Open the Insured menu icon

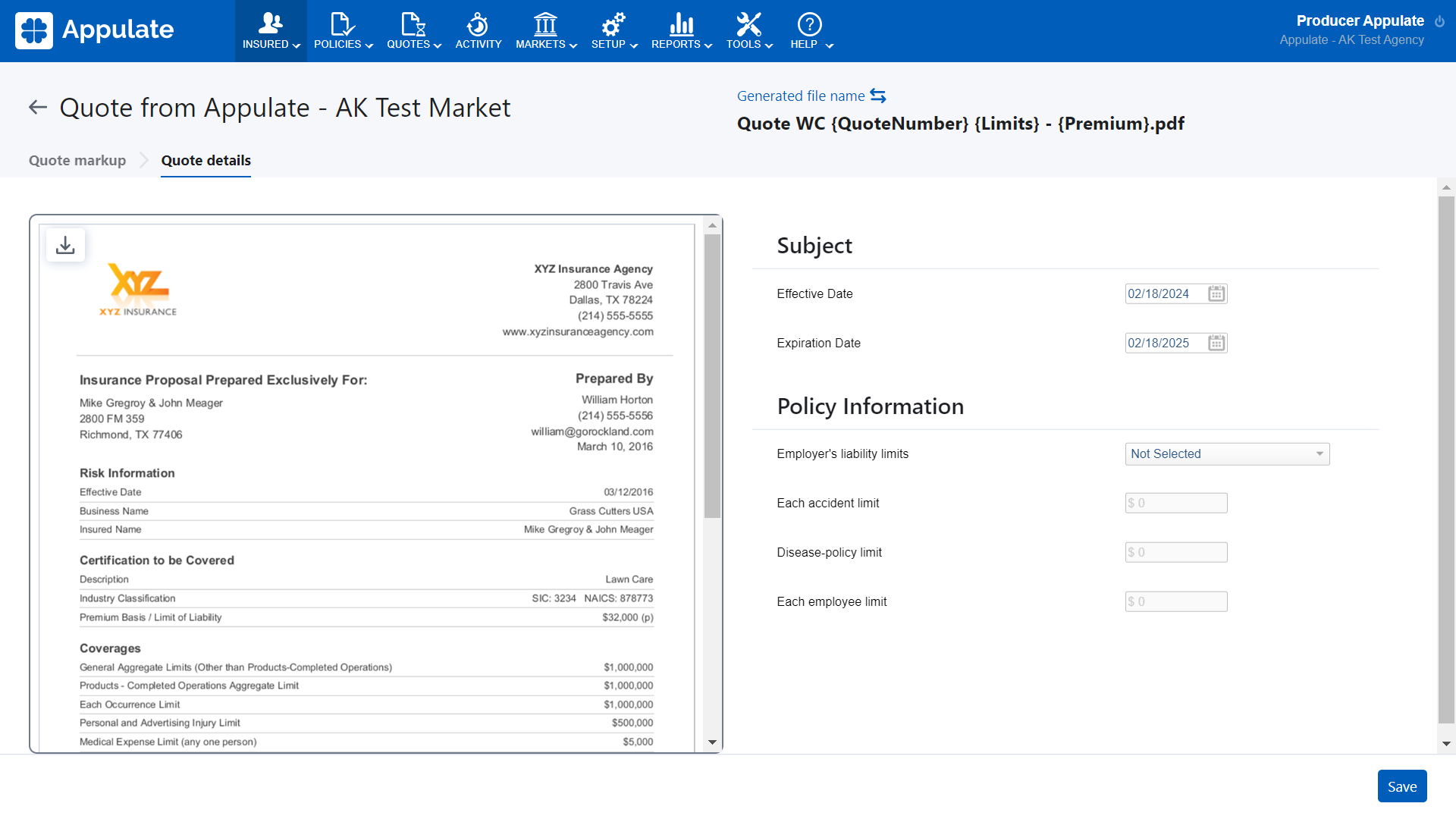(x=271, y=24)
